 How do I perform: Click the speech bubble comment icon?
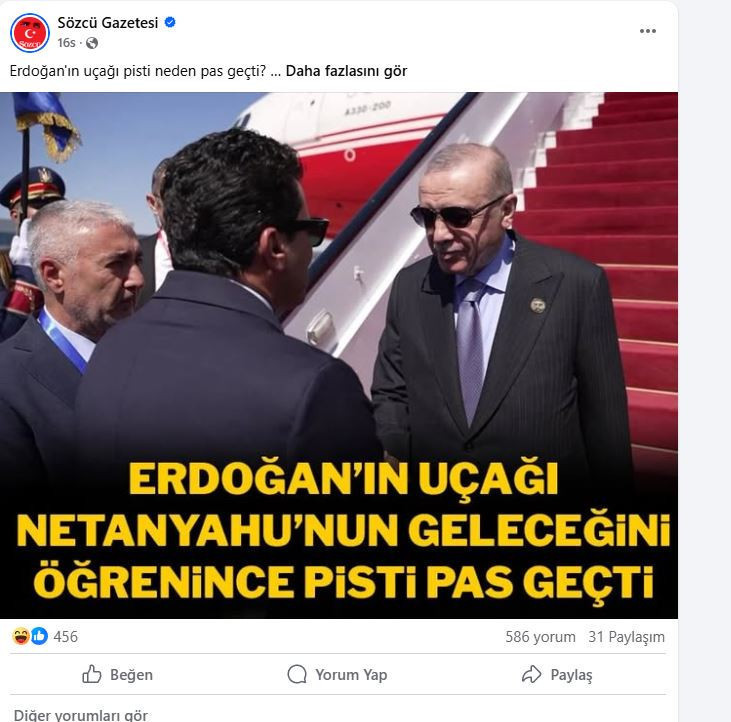(297, 674)
